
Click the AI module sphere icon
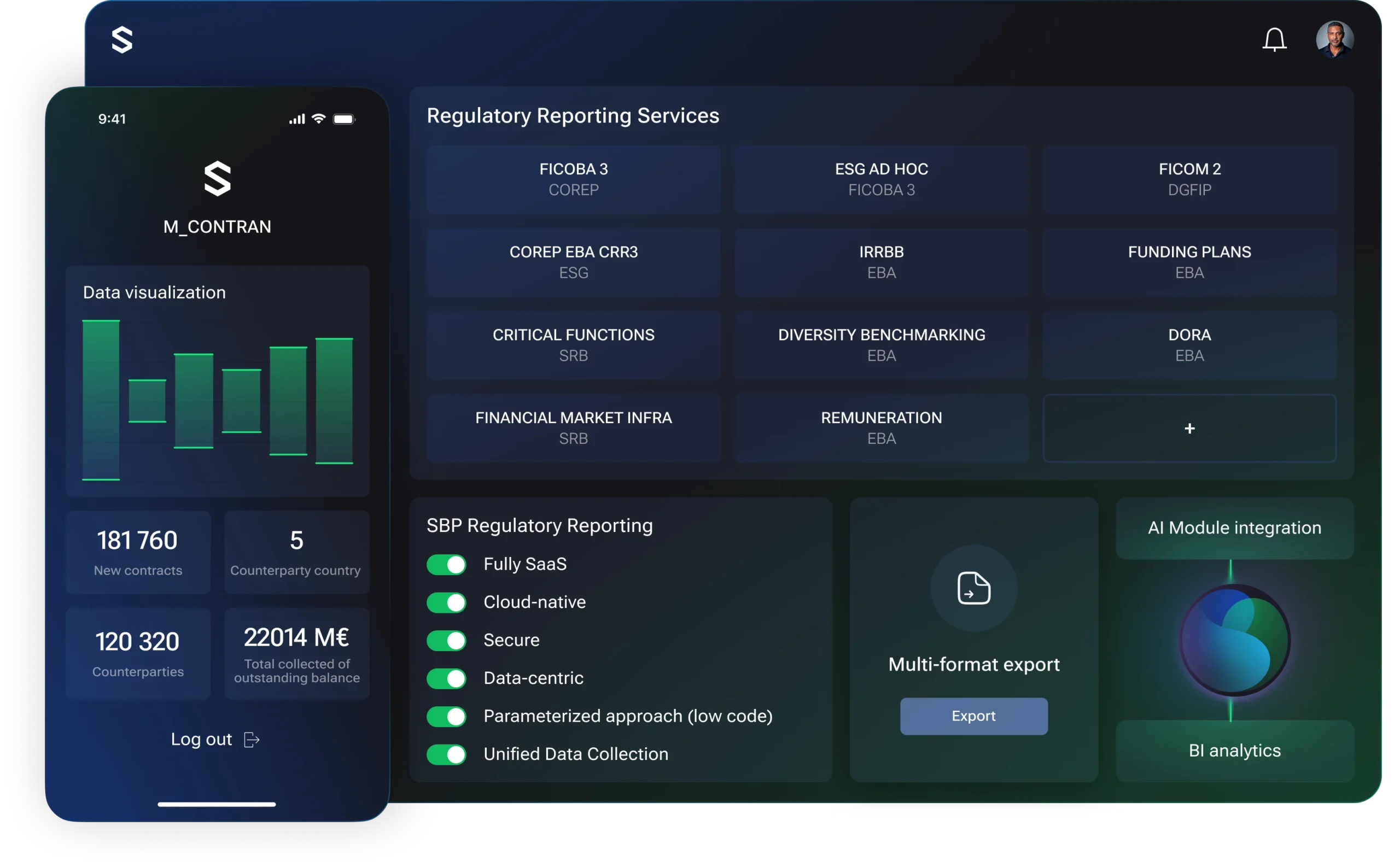tap(1234, 640)
